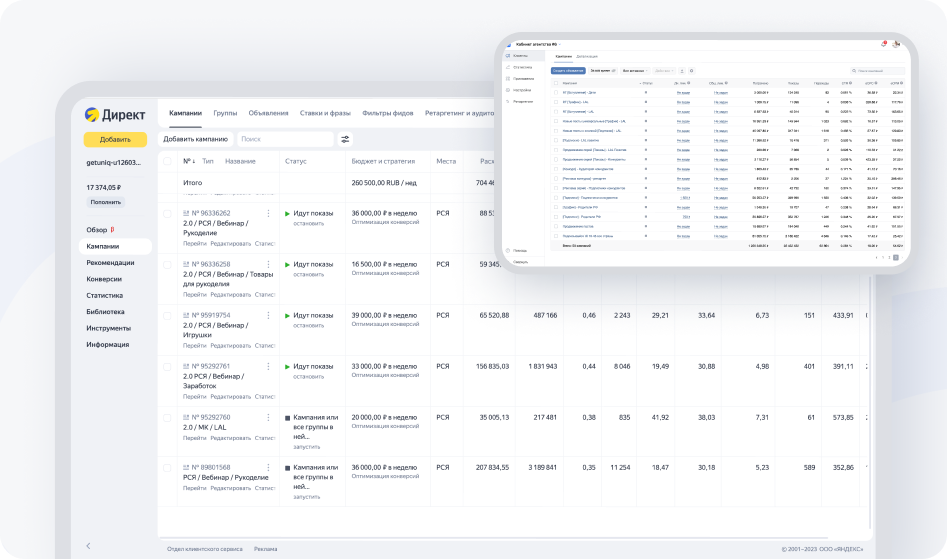The width and height of the screenshot is (947, 559).
Task: Click the stopped status square for campaign 89801568
Action: [x=287, y=468]
